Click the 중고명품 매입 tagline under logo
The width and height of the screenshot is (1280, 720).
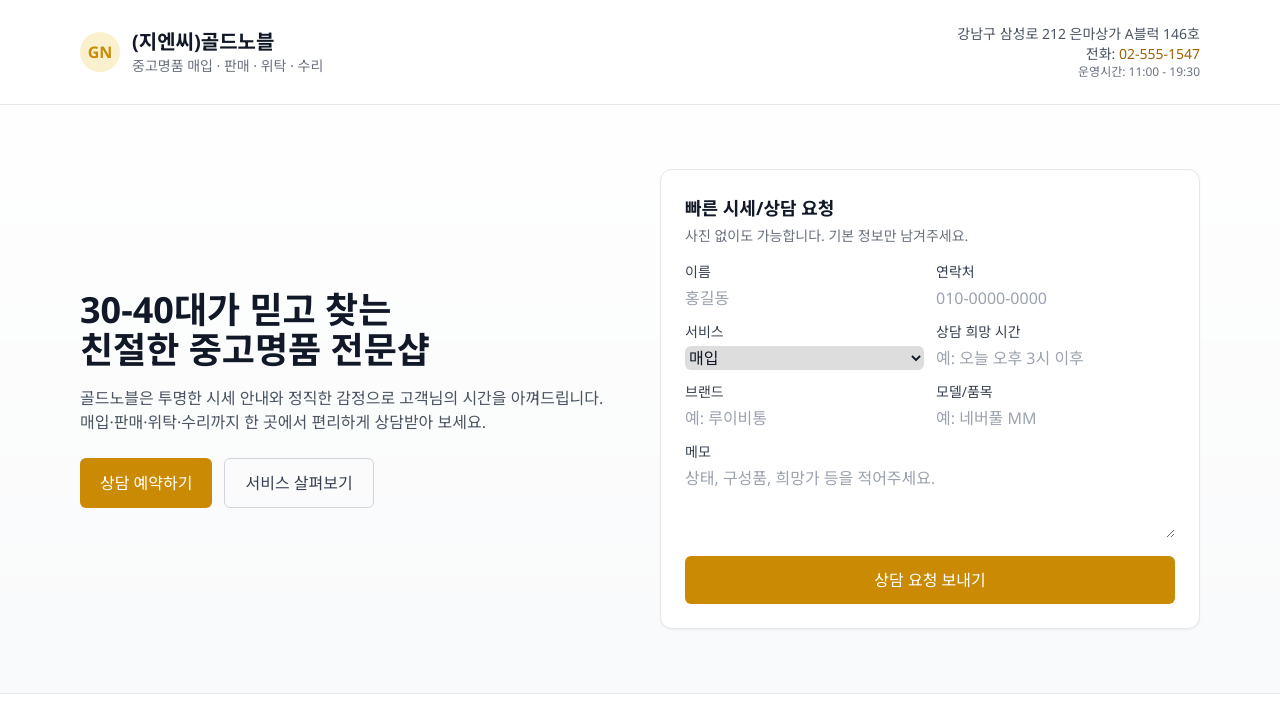click(x=227, y=66)
